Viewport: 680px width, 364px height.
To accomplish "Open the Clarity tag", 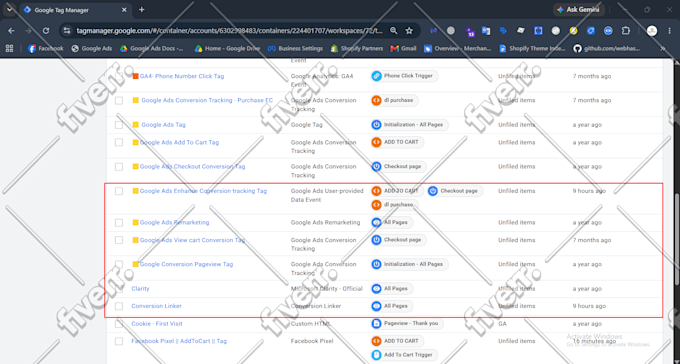I will click(140, 289).
